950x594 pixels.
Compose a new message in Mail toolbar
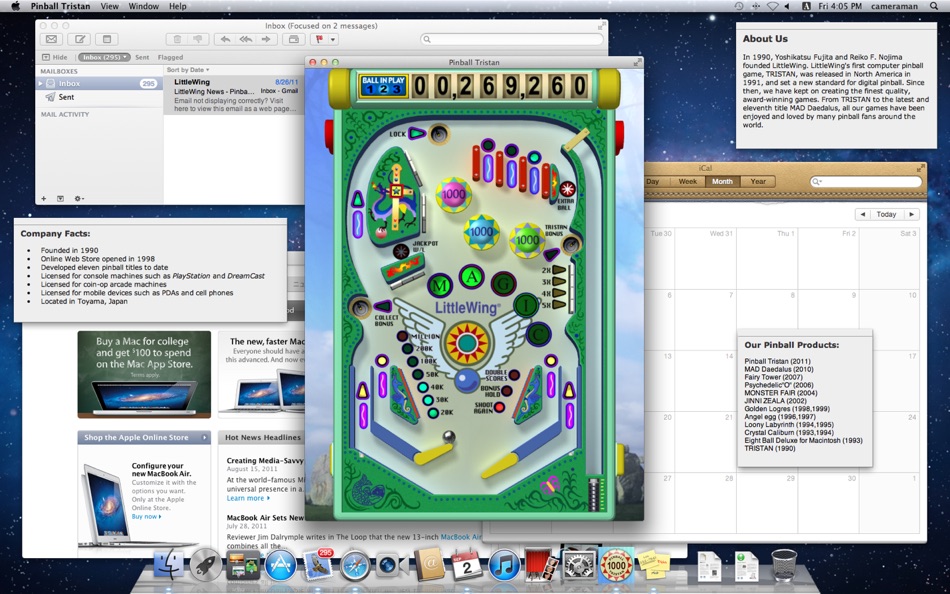[79, 39]
